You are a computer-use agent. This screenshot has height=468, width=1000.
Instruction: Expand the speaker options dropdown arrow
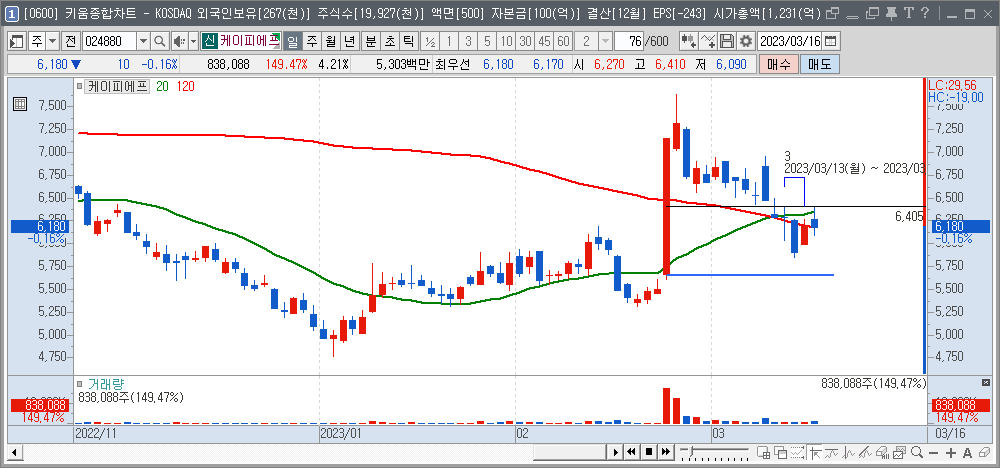coord(193,41)
